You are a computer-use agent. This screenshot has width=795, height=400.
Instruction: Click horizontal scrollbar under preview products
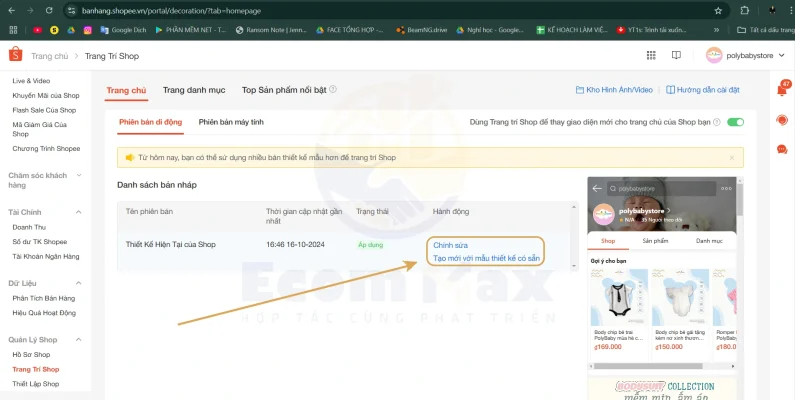[648, 366]
